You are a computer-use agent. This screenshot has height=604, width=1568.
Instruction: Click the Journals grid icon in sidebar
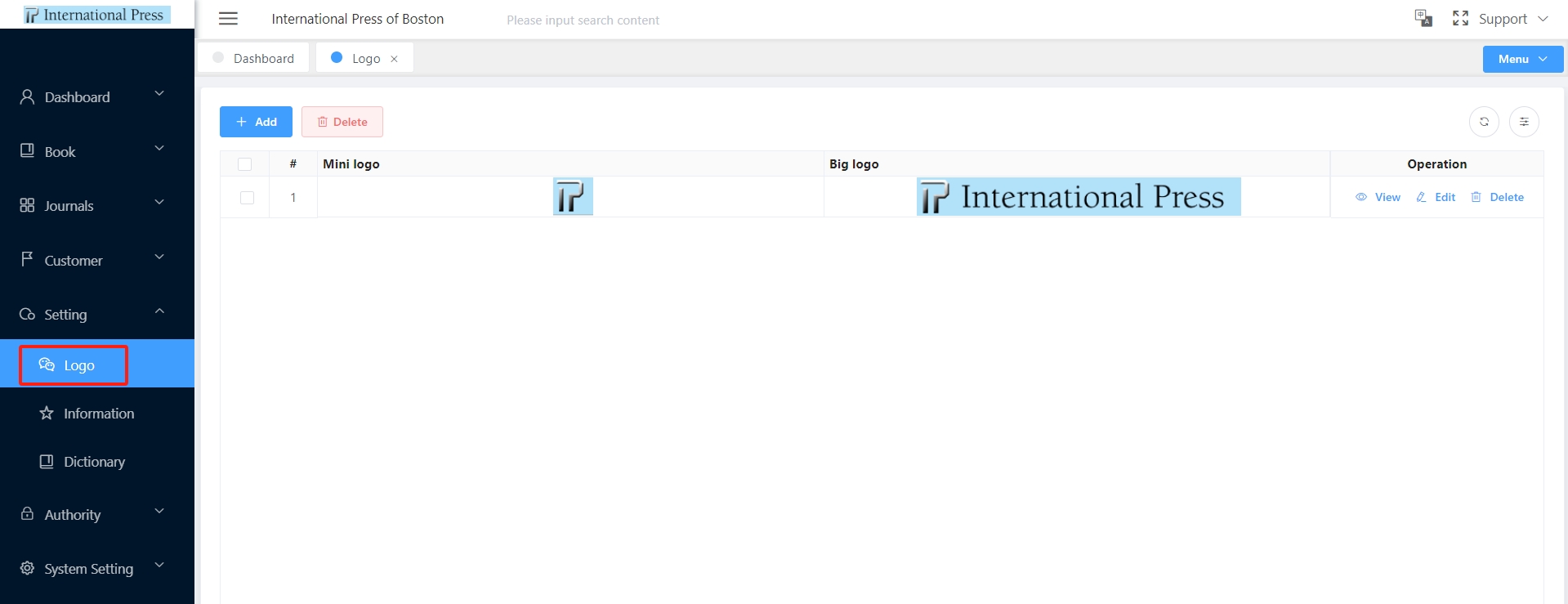pos(27,205)
